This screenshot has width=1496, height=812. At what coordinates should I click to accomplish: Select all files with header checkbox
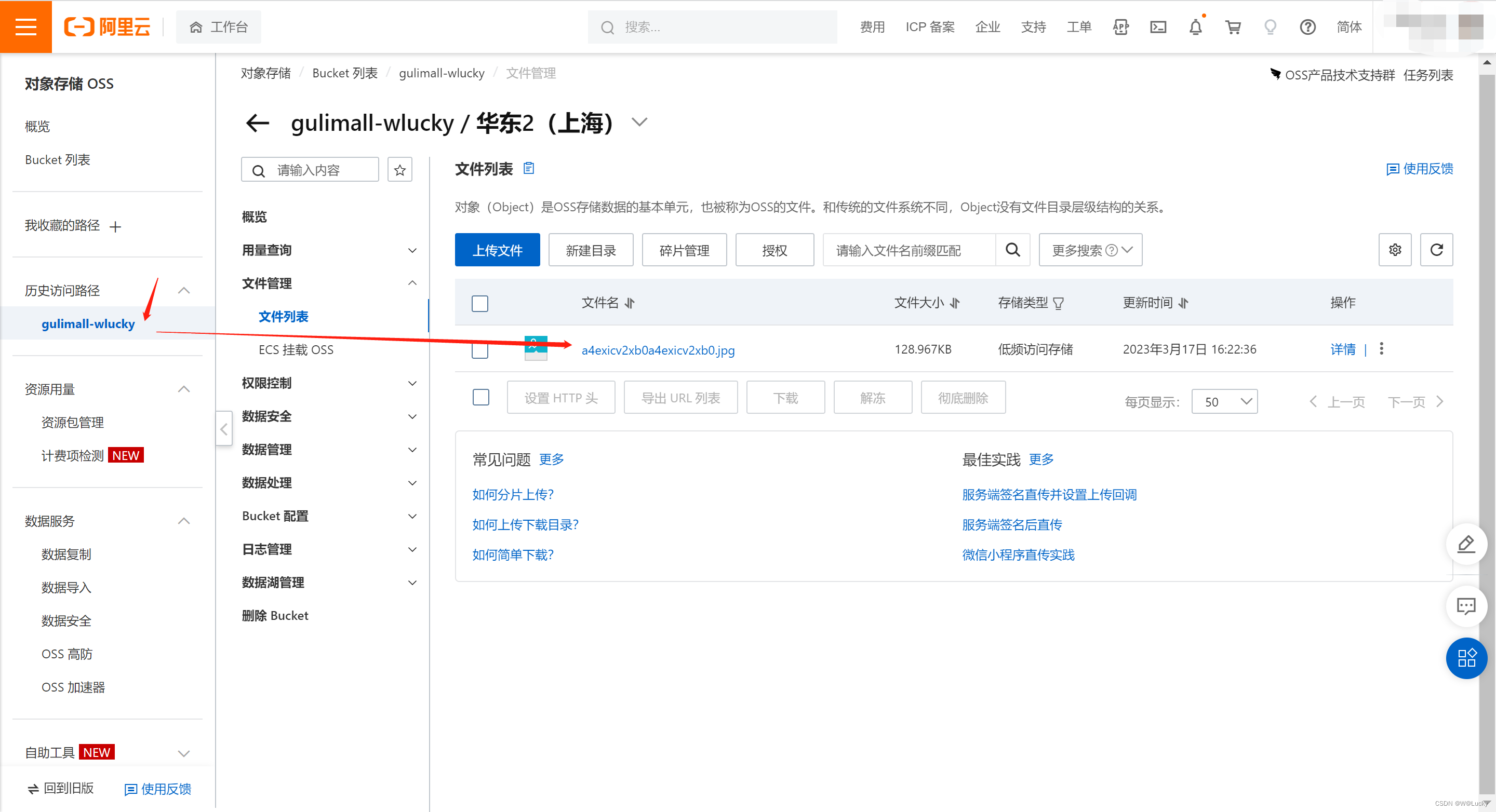click(x=479, y=304)
